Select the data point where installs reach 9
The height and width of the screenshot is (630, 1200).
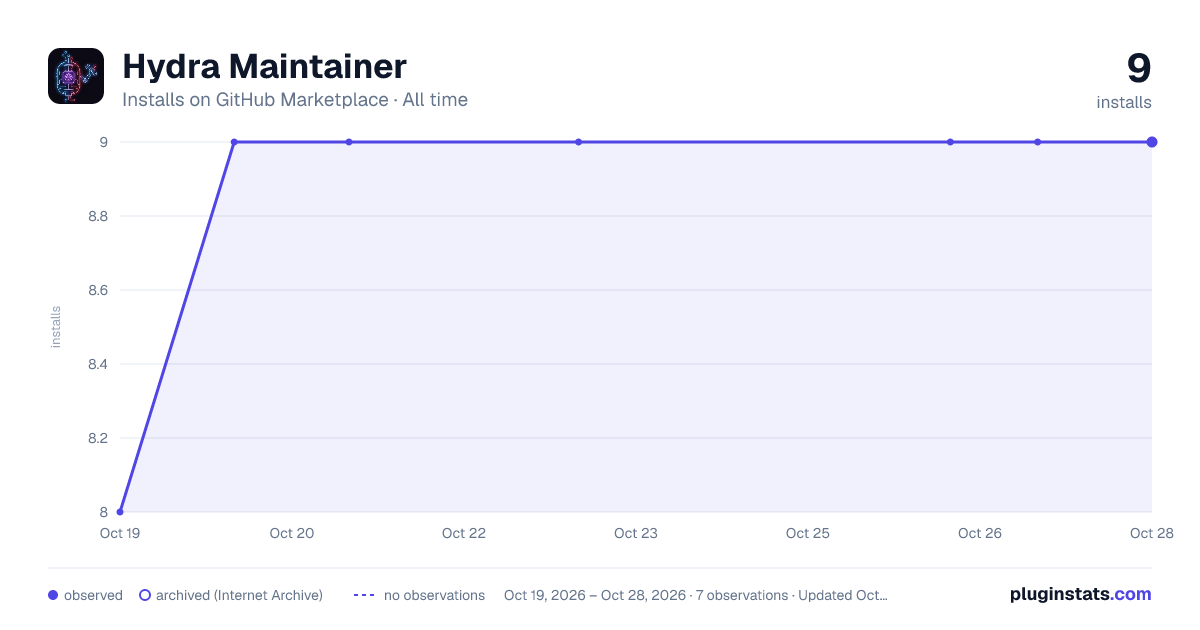234,142
